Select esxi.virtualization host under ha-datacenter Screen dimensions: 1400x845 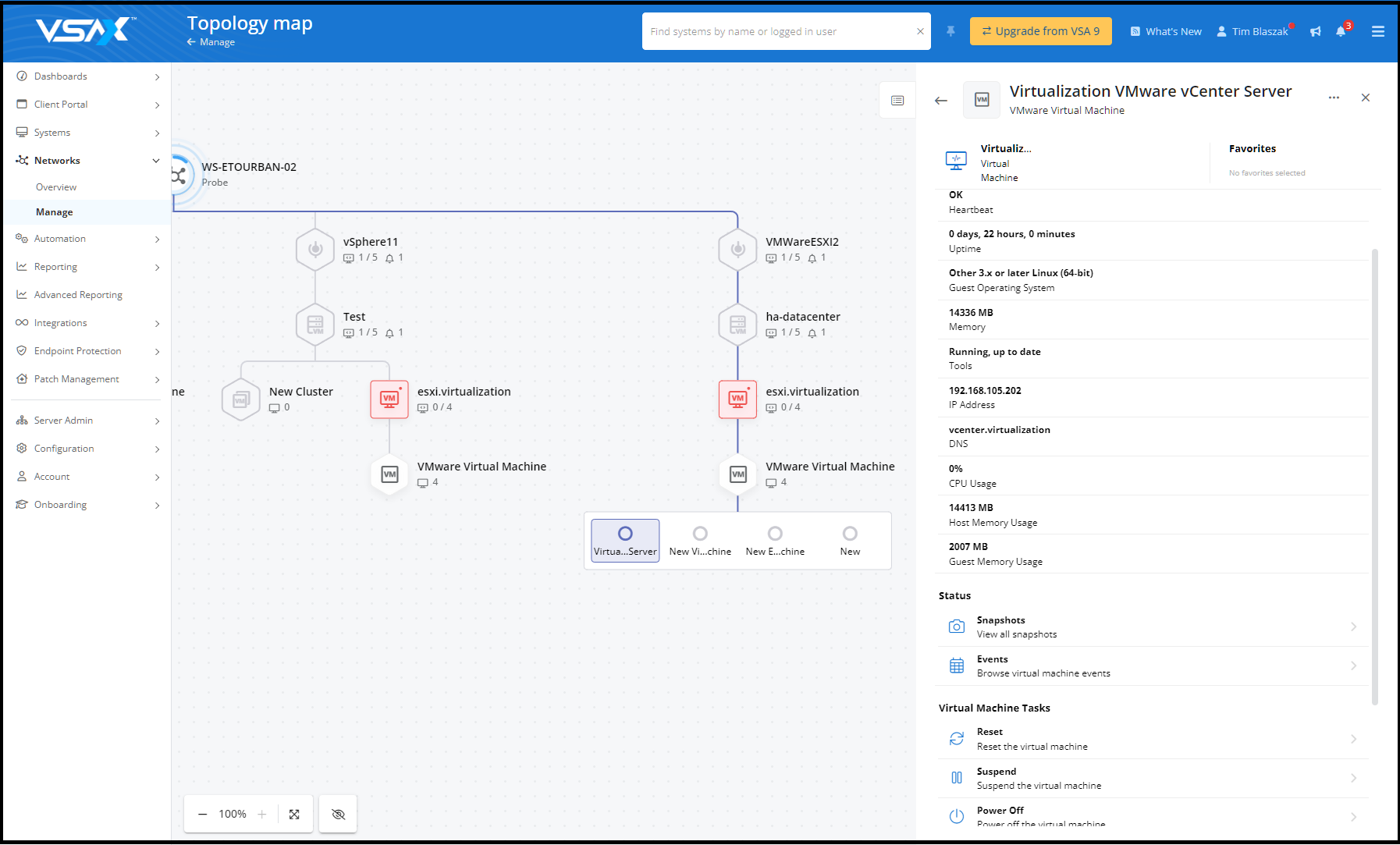(737, 399)
